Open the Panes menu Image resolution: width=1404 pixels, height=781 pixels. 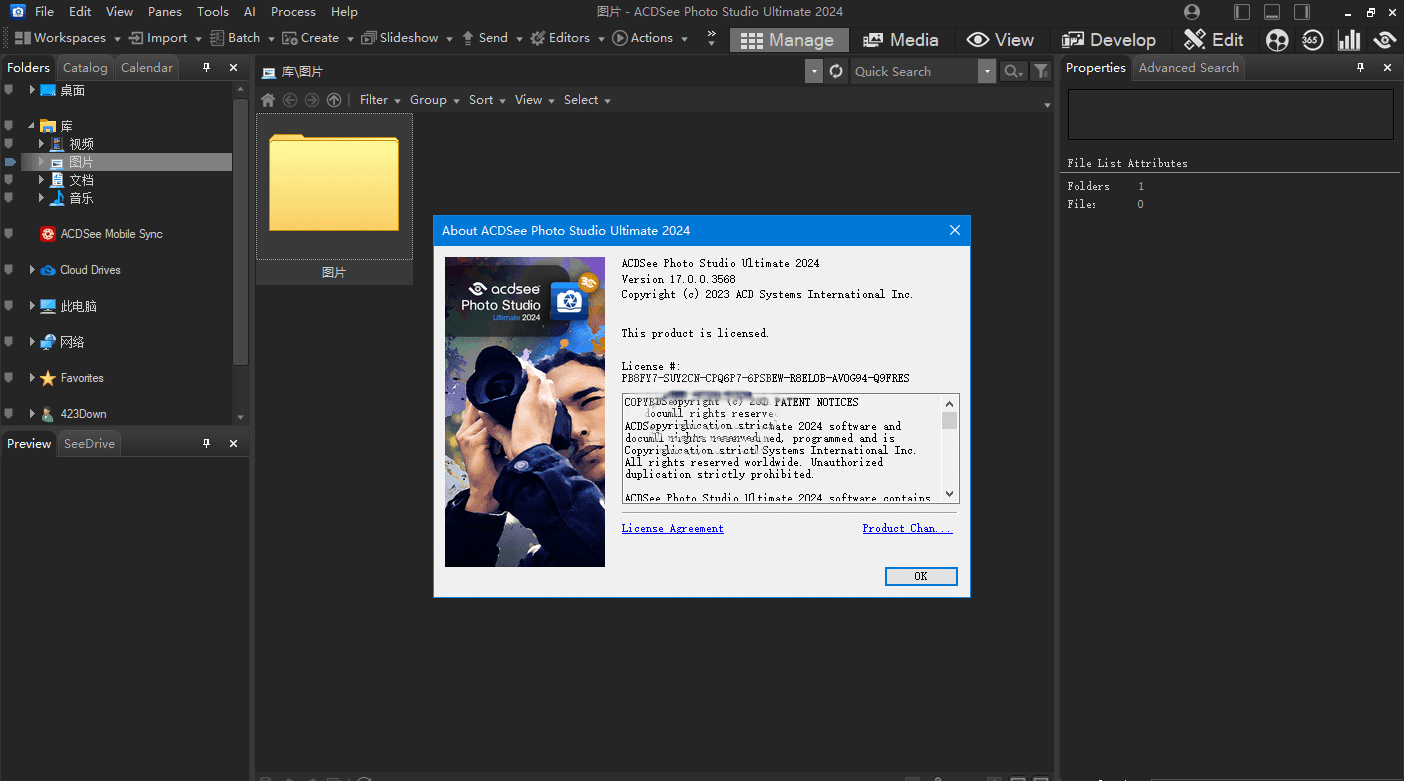click(165, 12)
